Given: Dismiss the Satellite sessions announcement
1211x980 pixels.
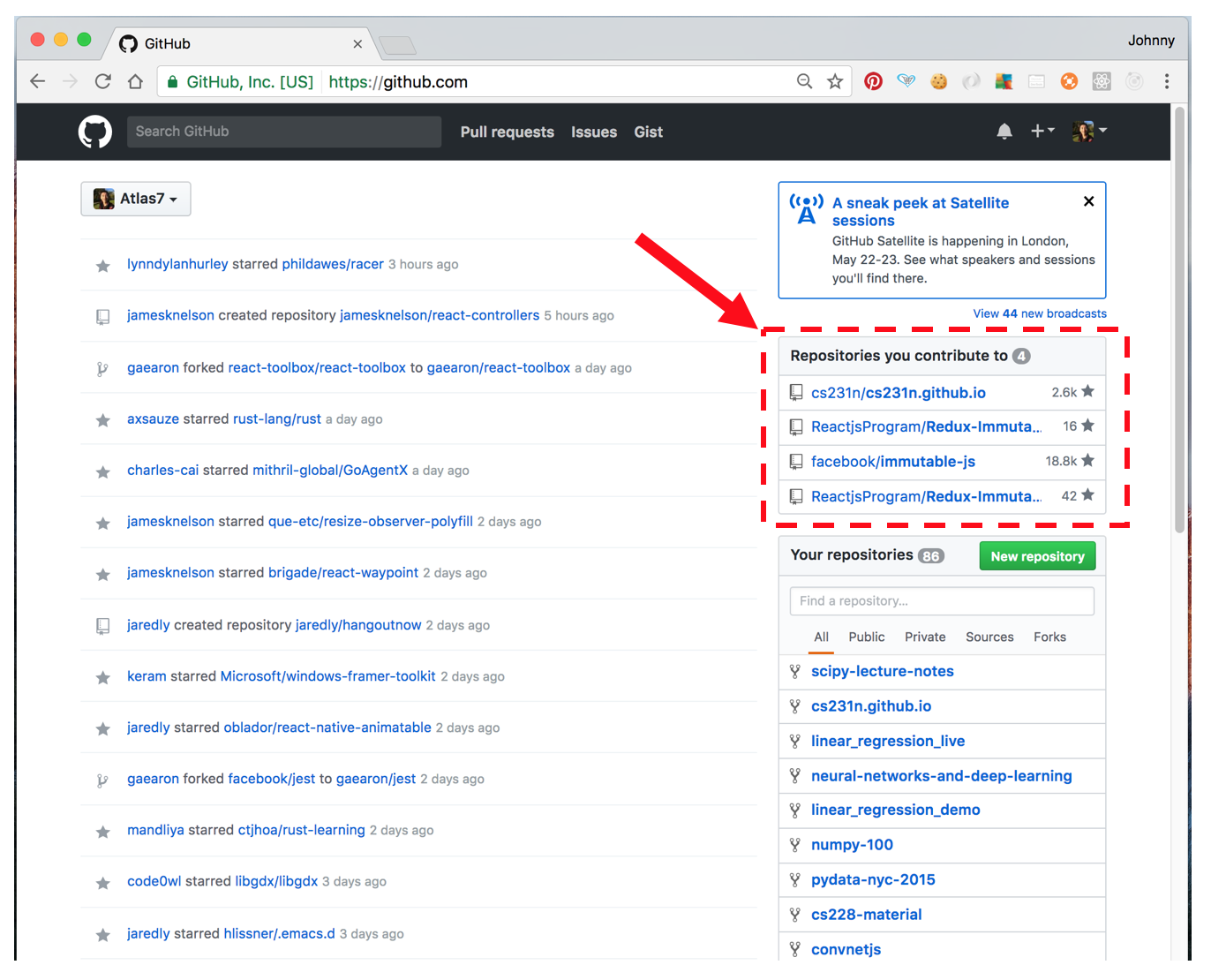Looking at the screenshot, I should pos(1089,201).
